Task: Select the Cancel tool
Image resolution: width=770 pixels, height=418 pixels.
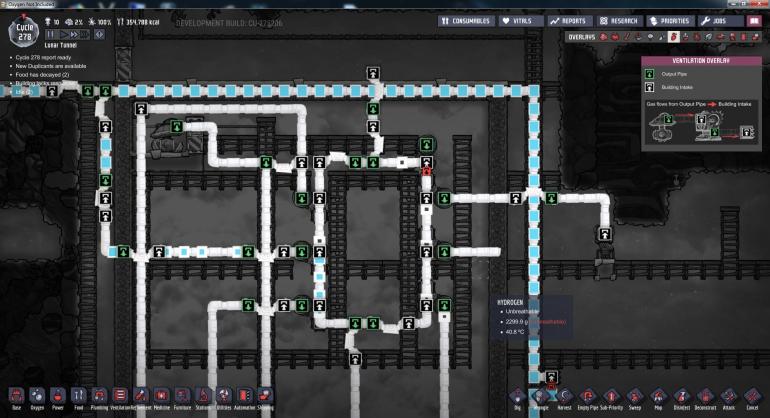Action: click(751, 397)
